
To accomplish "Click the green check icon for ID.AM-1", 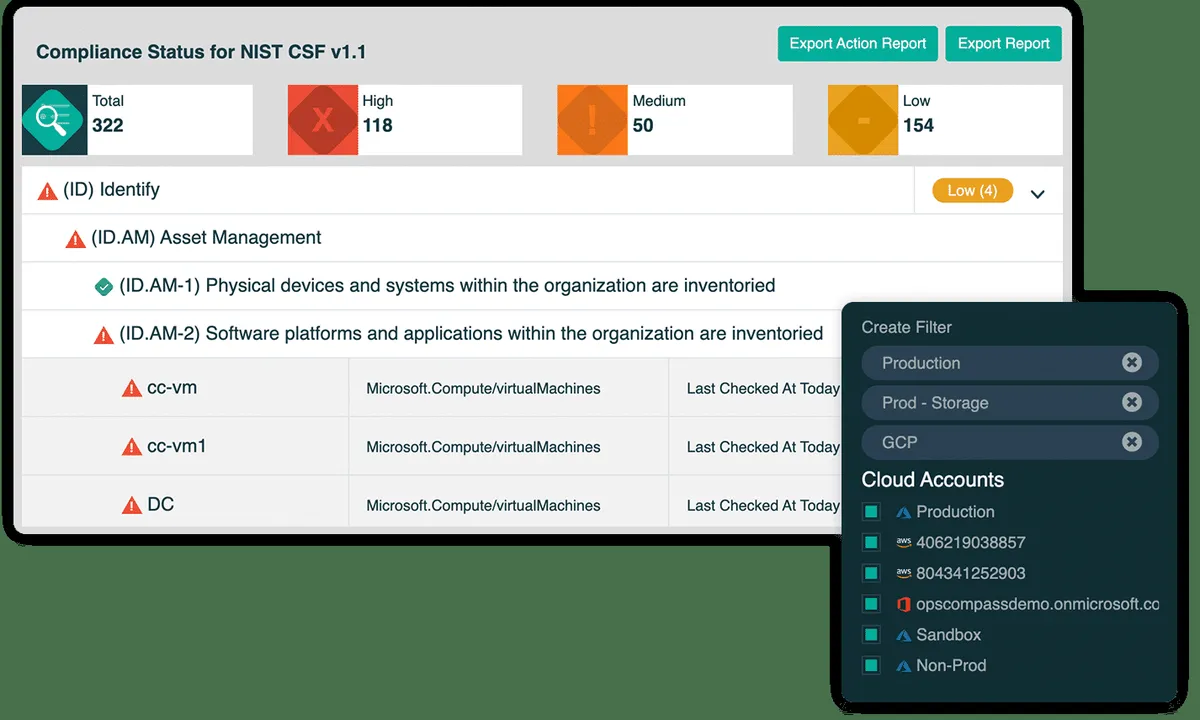I will click(103, 287).
